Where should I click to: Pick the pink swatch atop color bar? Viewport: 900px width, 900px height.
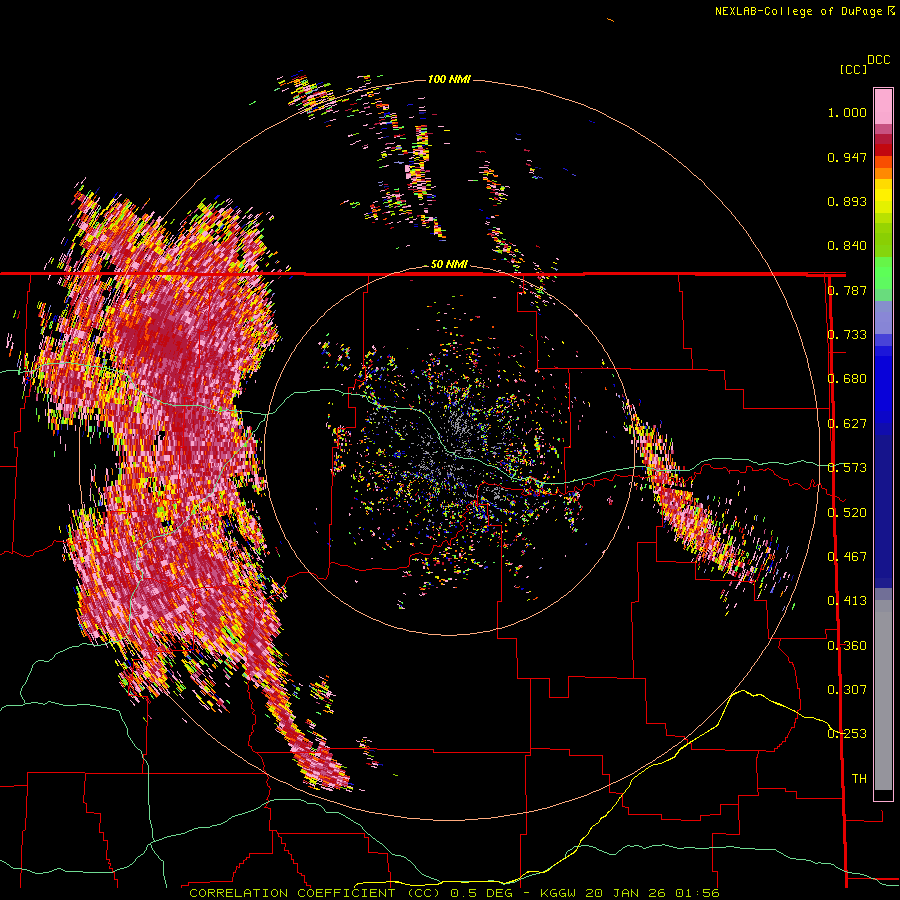coord(883,107)
